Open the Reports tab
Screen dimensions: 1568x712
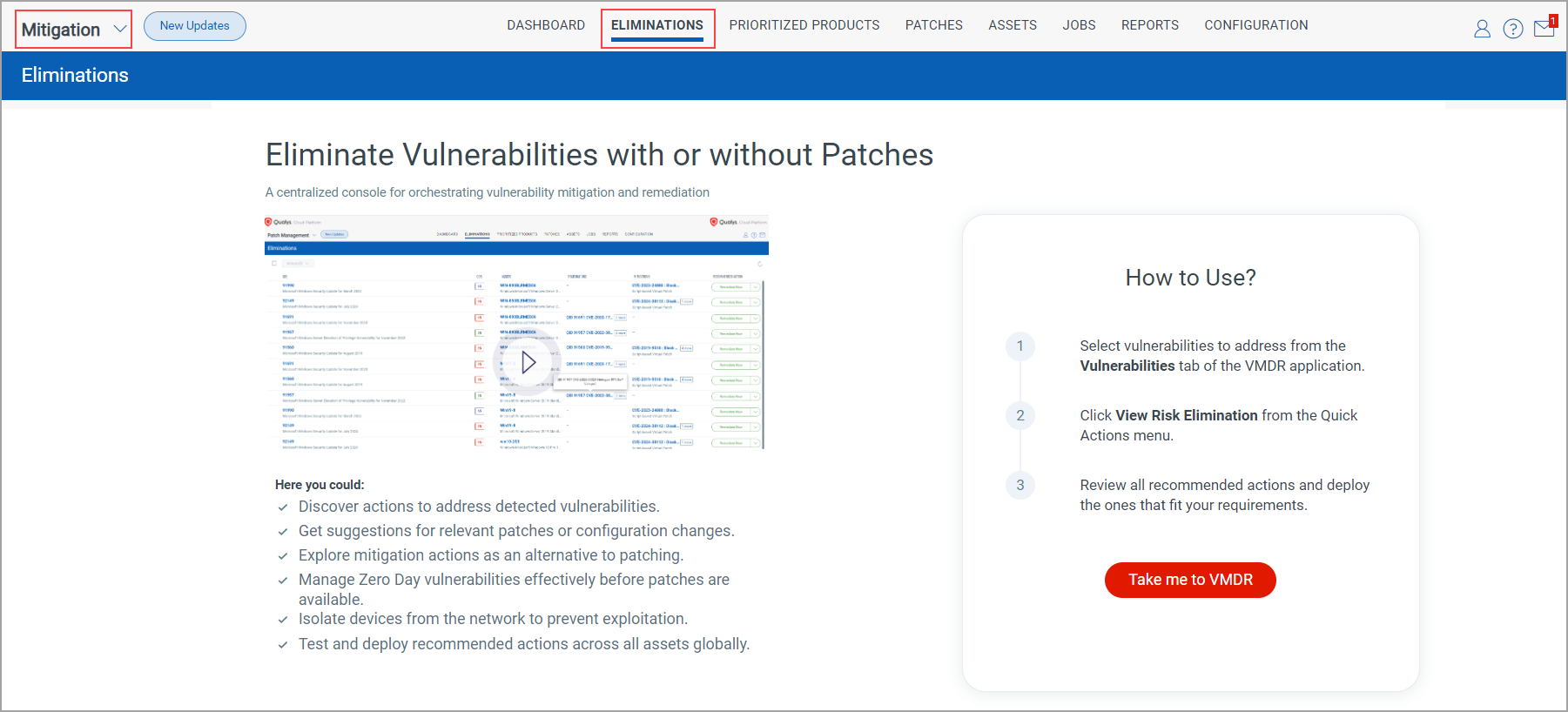pos(1150,25)
